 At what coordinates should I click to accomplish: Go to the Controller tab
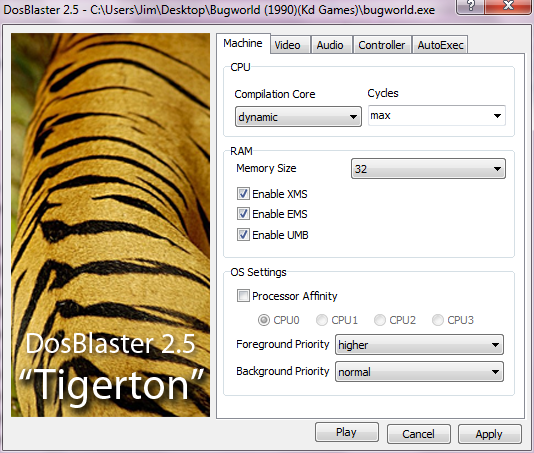click(x=382, y=45)
